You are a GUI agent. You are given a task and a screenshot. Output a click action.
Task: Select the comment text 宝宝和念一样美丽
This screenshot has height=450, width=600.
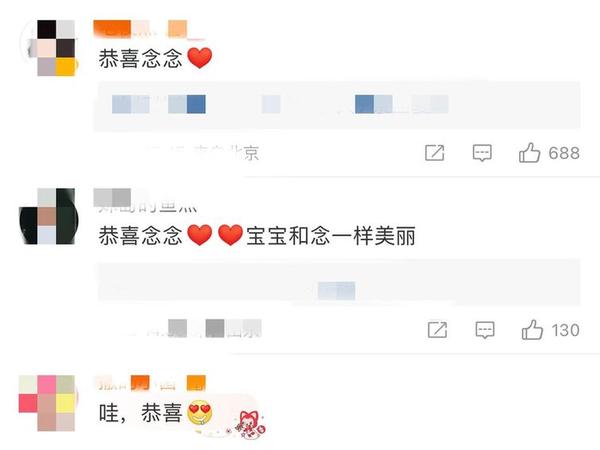pos(331,236)
